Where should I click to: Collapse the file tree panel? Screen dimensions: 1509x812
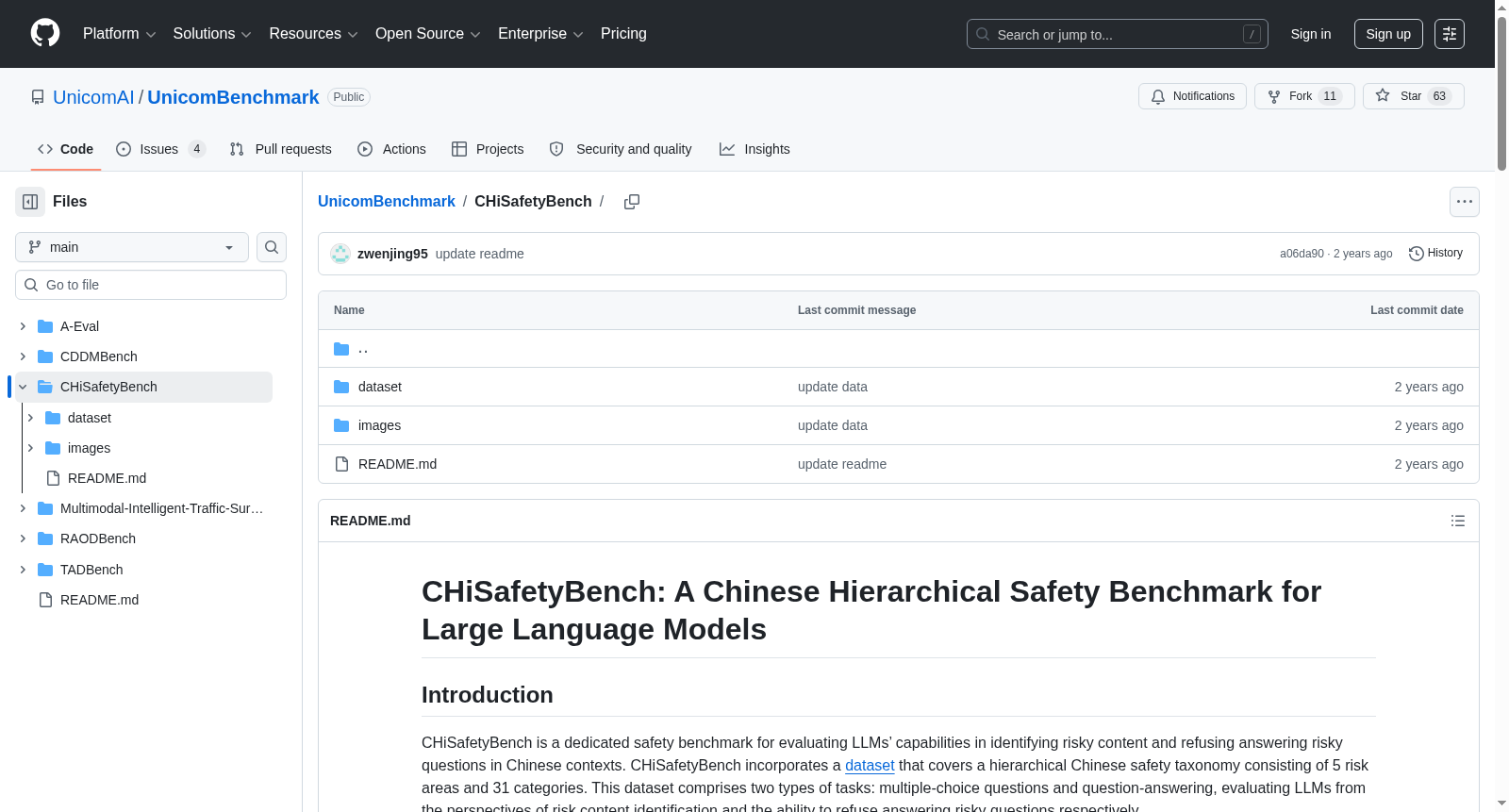pyautogui.click(x=30, y=202)
